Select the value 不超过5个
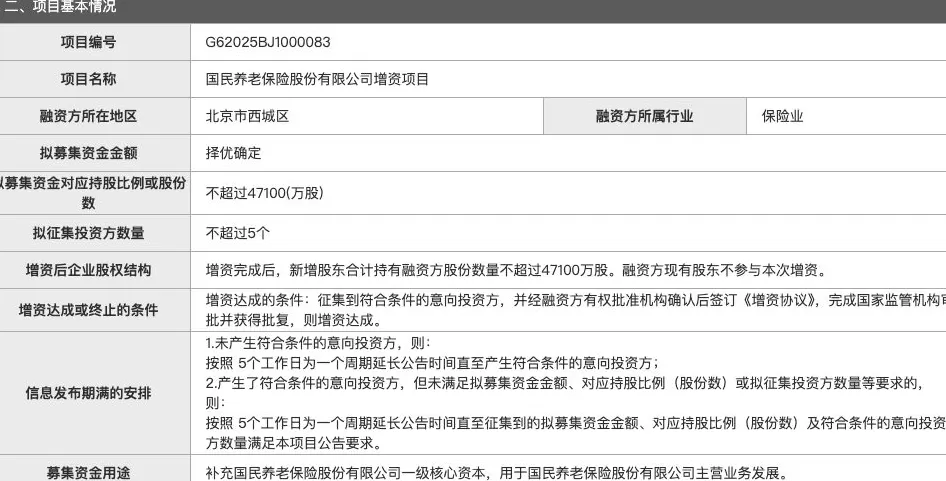 click(238, 233)
